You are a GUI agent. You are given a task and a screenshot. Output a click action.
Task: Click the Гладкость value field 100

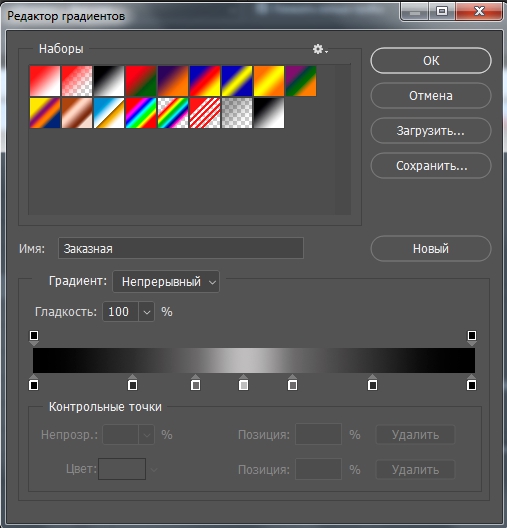point(120,311)
